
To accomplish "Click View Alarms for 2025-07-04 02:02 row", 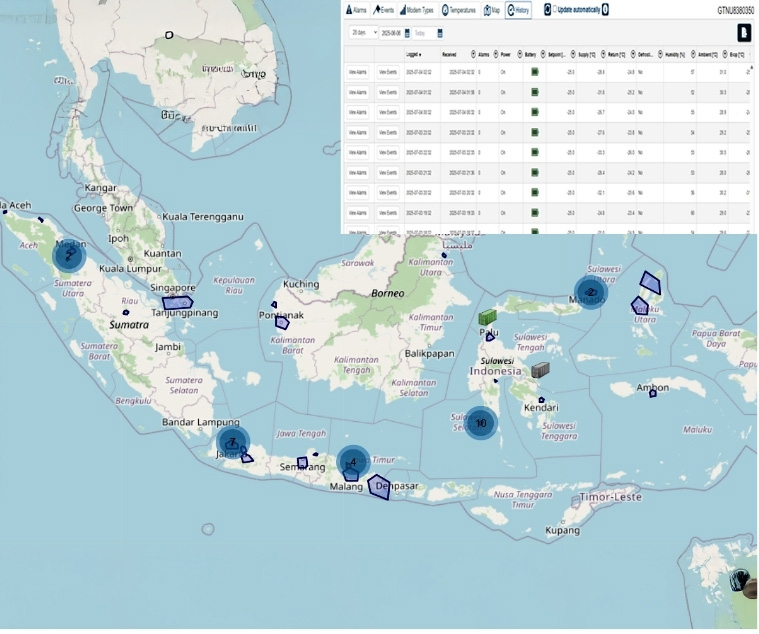I will [x=358, y=72].
